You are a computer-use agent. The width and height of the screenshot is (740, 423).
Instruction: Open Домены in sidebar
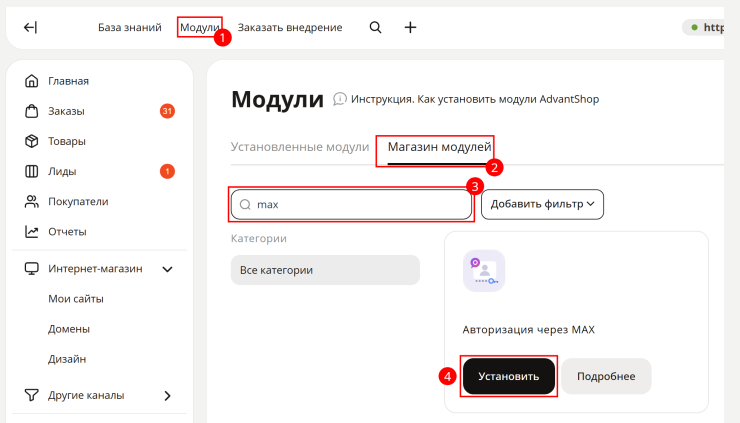click(x=68, y=329)
